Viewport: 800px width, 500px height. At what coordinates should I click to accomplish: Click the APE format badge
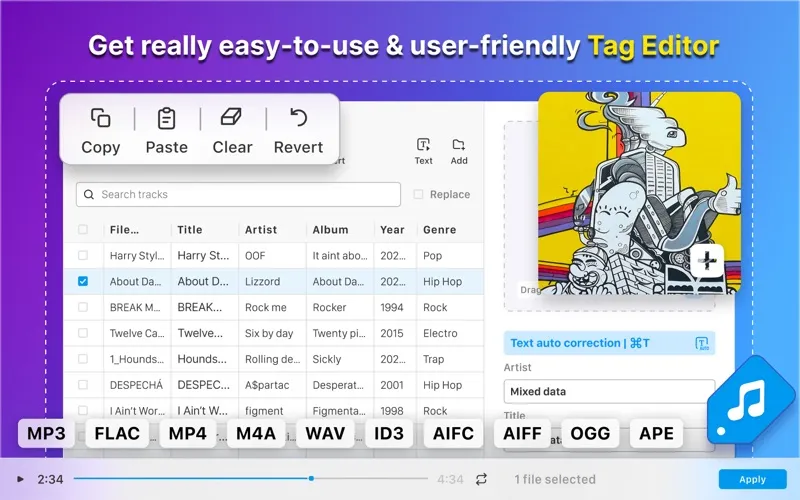pos(656,433)
